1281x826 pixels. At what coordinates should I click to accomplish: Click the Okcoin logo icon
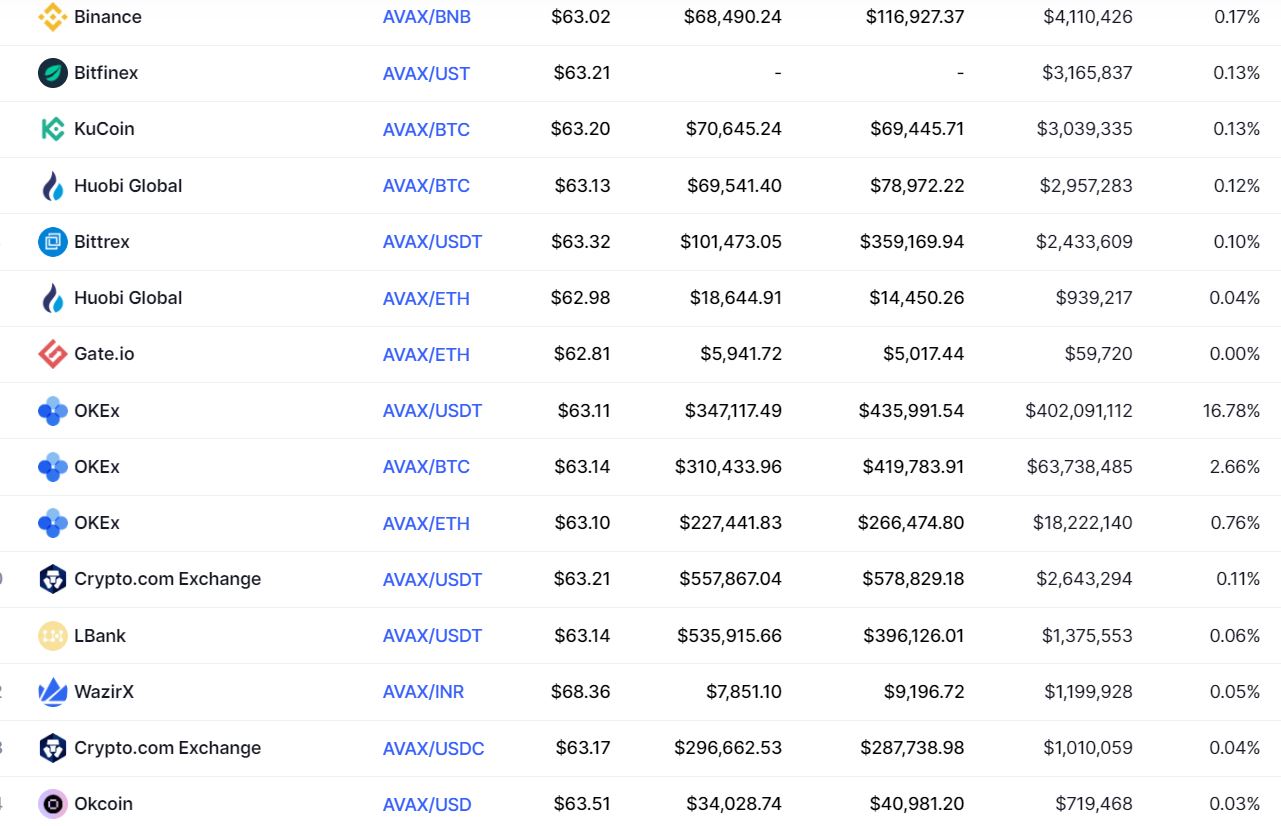click(x=52, y=804)
